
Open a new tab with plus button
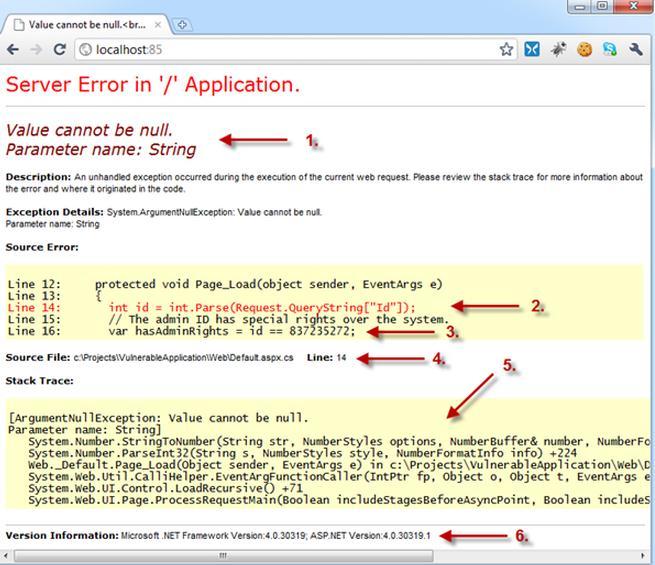(182, 25)
